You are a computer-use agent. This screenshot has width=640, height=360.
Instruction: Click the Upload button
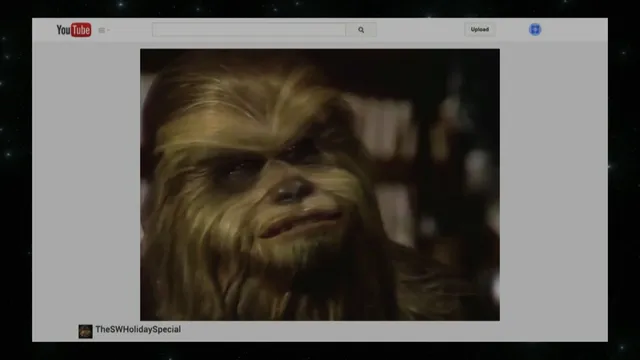[x=480, y=29]
